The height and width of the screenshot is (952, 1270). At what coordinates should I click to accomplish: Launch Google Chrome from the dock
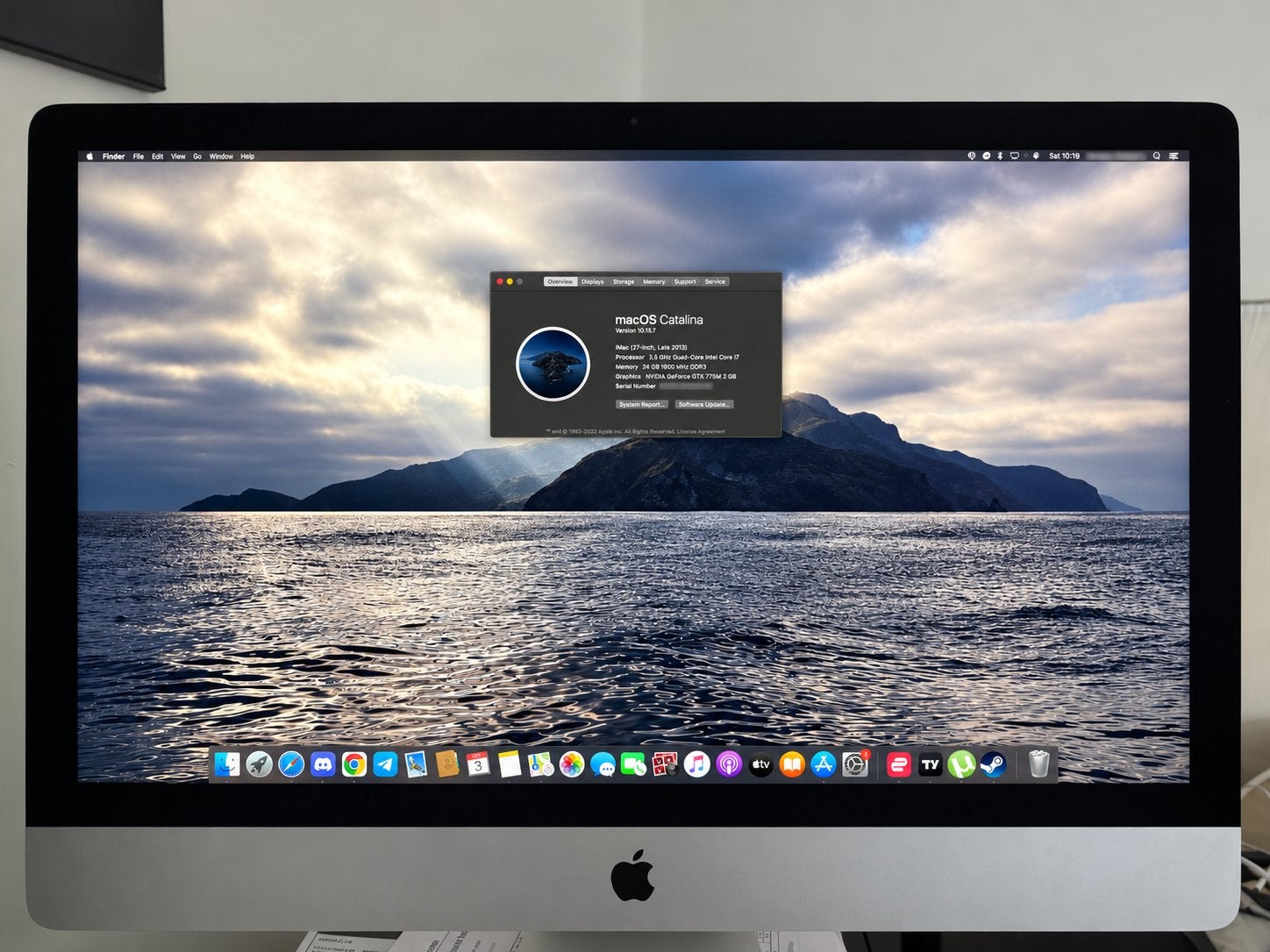354,764
